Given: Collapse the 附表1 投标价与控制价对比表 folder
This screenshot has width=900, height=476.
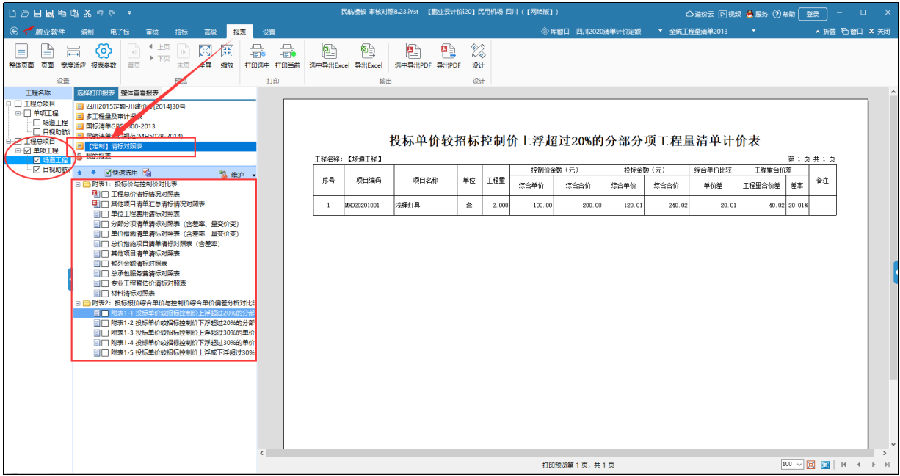Looking at the screenshot, I should click(x=79, y=185).
